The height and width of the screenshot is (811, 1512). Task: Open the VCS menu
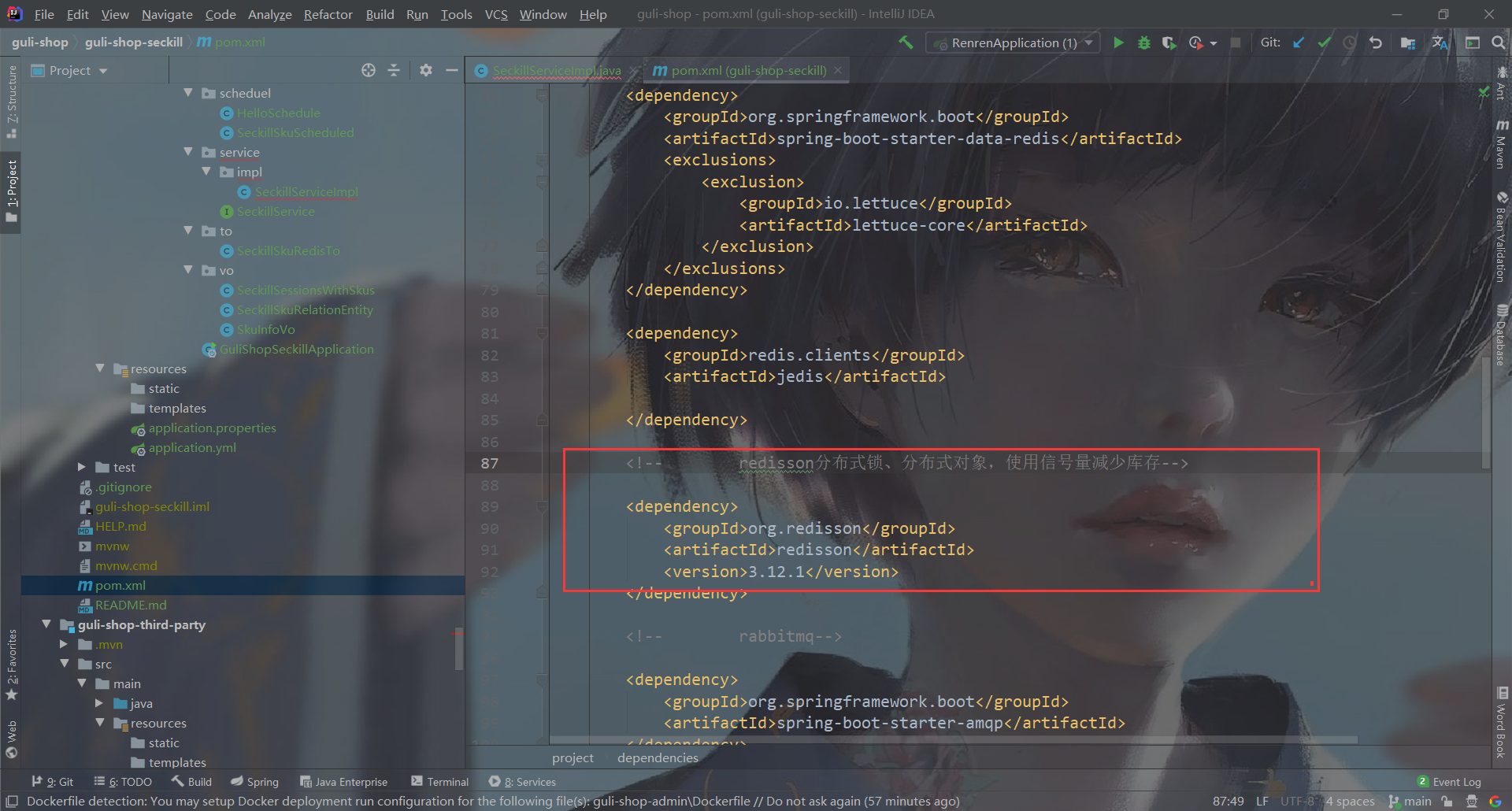click(496, 14)
